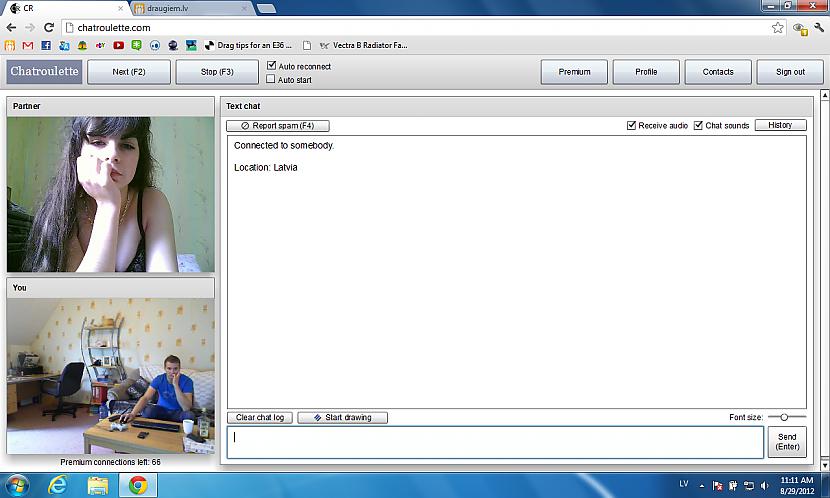Click the Sign out button
The height and width of the screenshot is (498, 830).
790,71
